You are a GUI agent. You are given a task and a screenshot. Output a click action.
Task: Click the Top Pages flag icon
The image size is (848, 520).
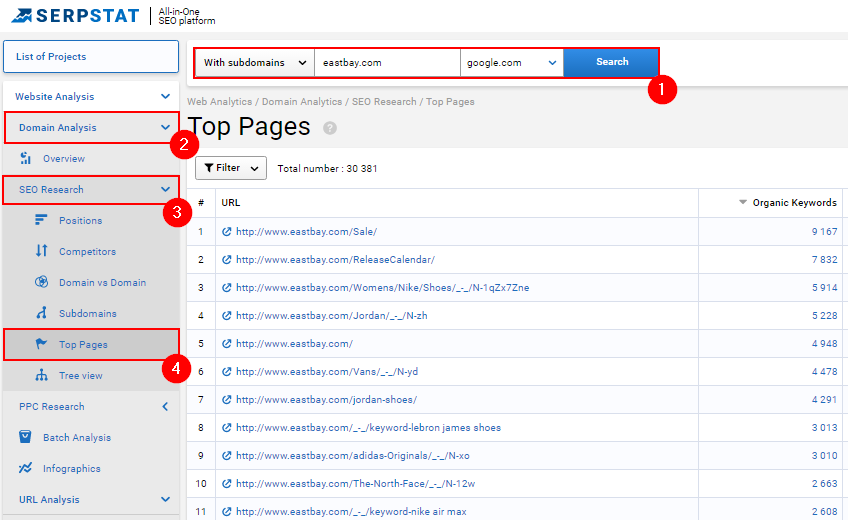pos(41,344)
